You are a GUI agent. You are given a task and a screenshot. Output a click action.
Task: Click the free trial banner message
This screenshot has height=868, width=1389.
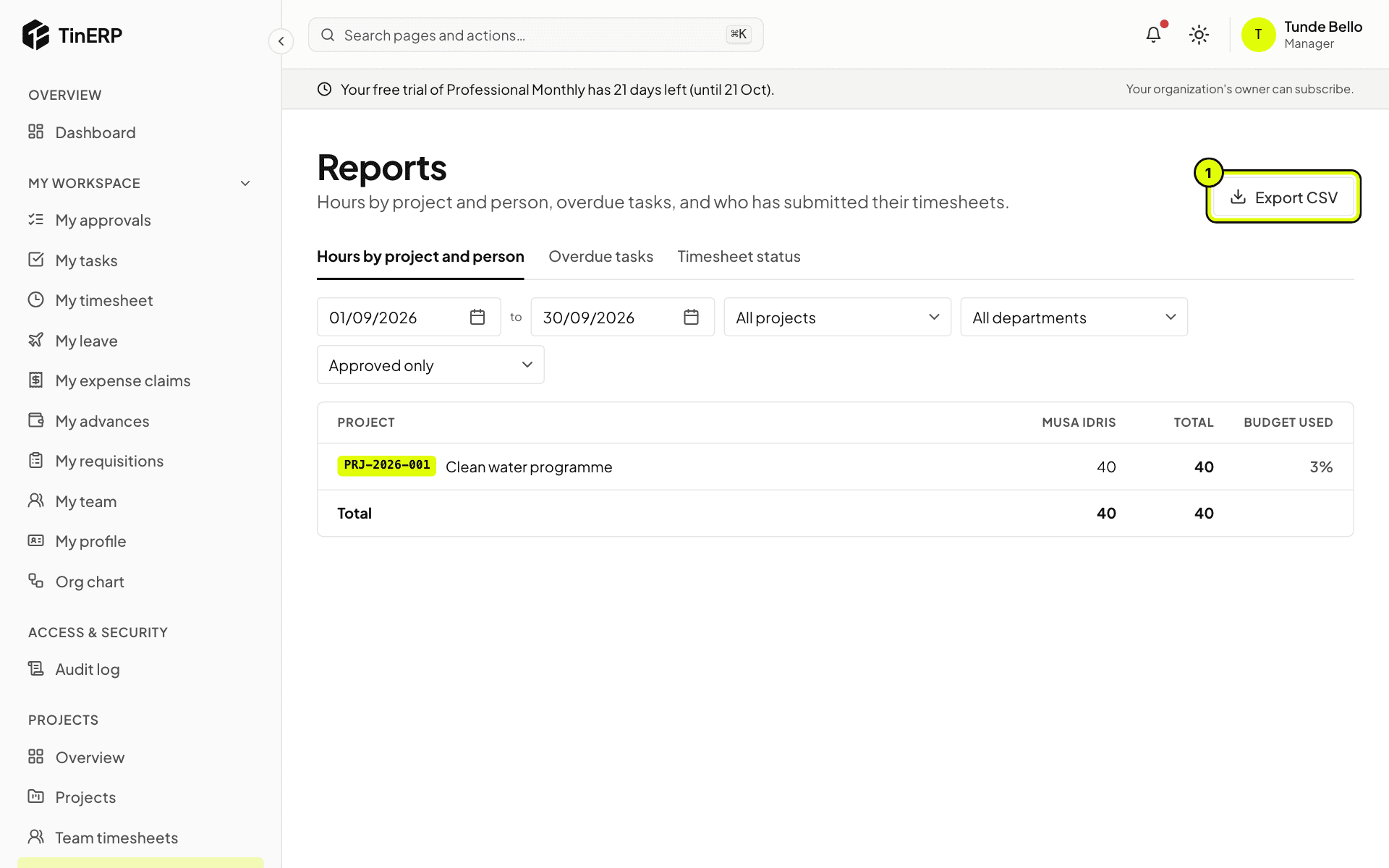point(557,90)
